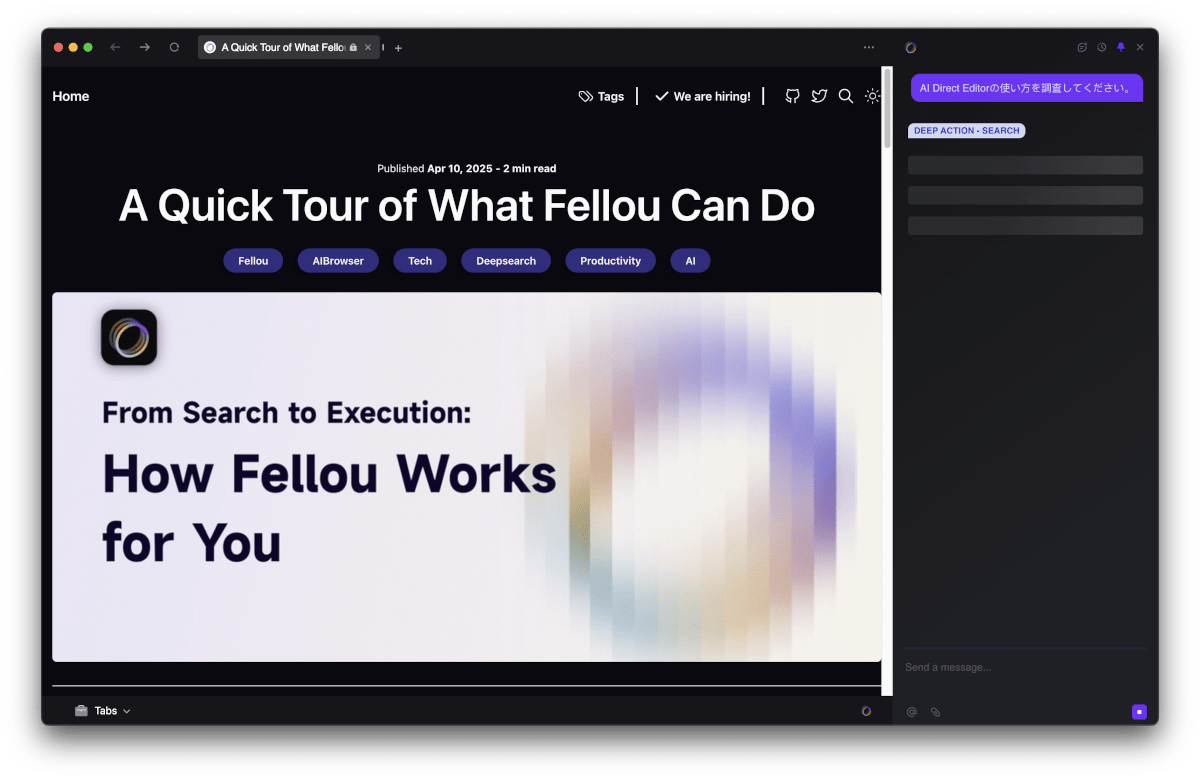Image resolution: width=1200 pixels, height=780 pixels.
Task: Open site search with the magnifier icon
Action: (x=846, y=96)
